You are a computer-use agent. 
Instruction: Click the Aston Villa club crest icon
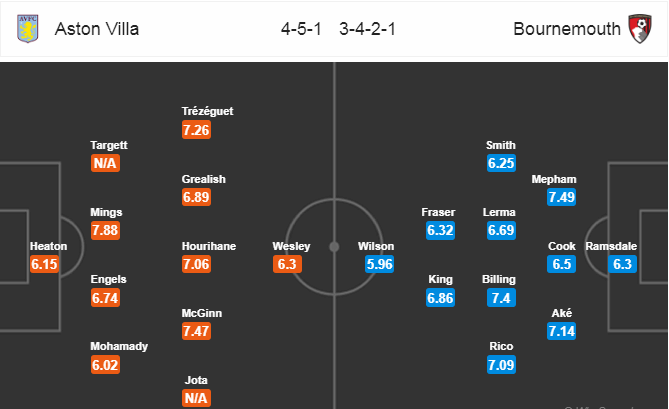(x=28, y=28)
